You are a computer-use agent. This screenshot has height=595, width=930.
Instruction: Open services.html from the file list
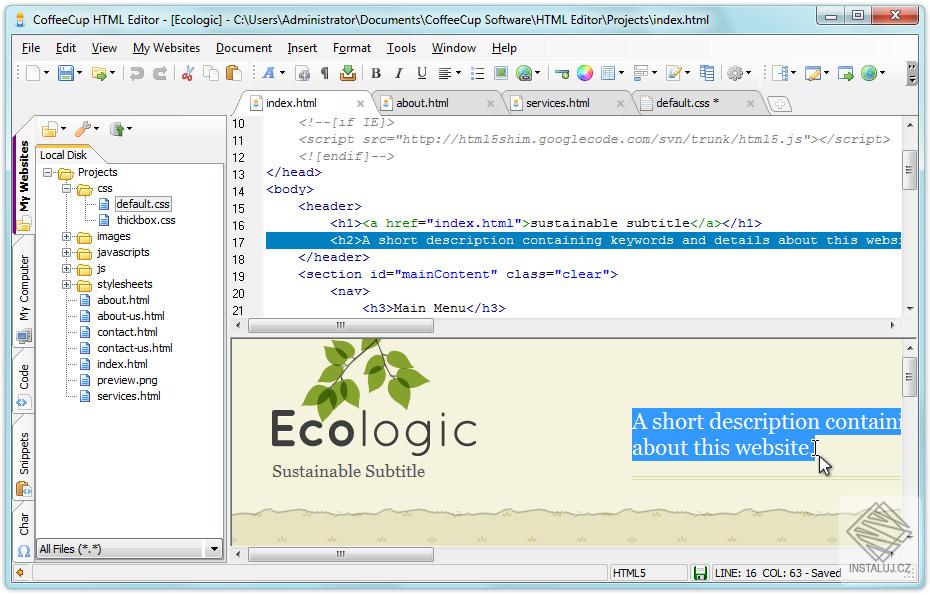[x=129, y=395]
